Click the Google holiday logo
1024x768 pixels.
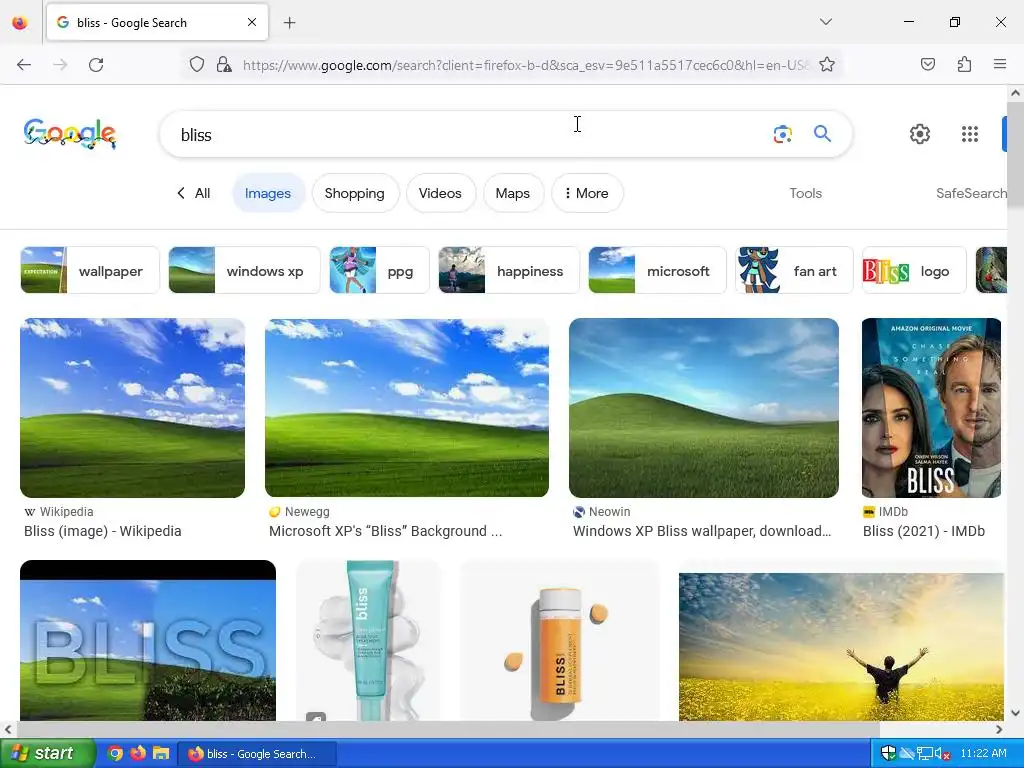70,134
